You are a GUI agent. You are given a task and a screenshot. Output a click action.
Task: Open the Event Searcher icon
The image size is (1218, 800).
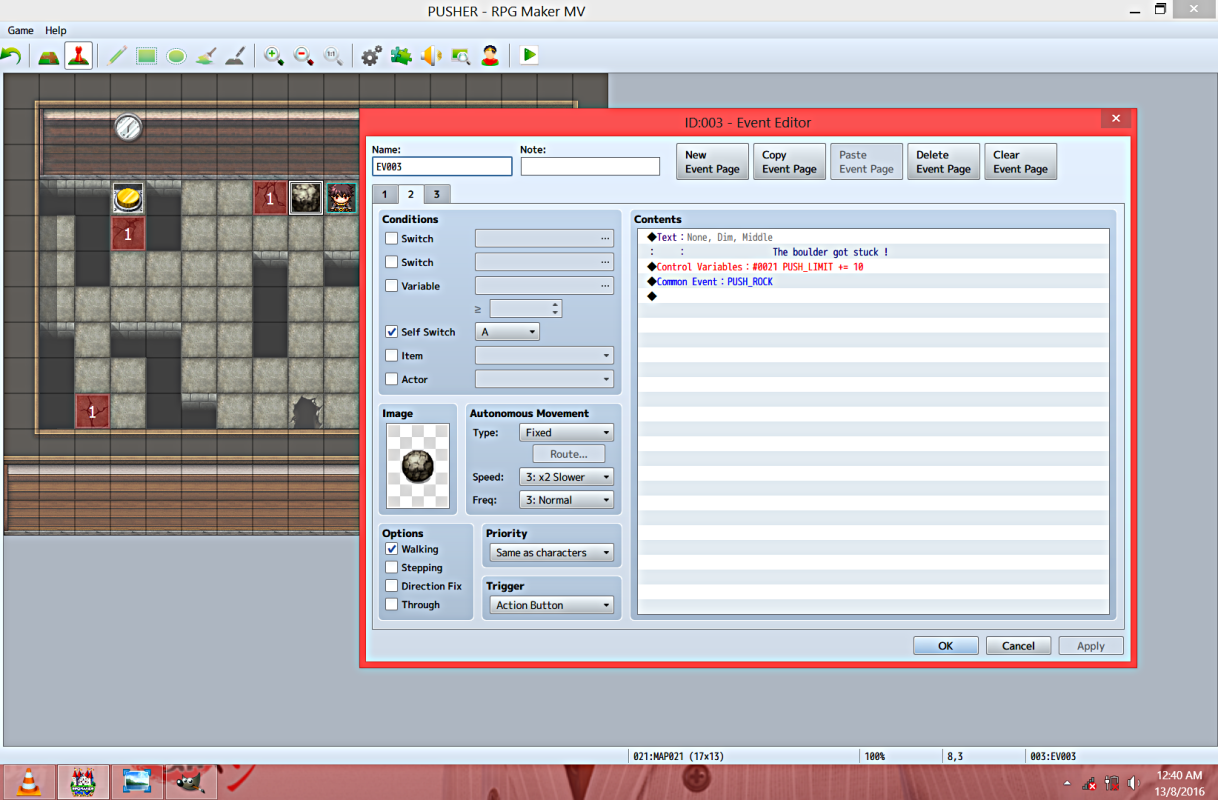point(460,56)
